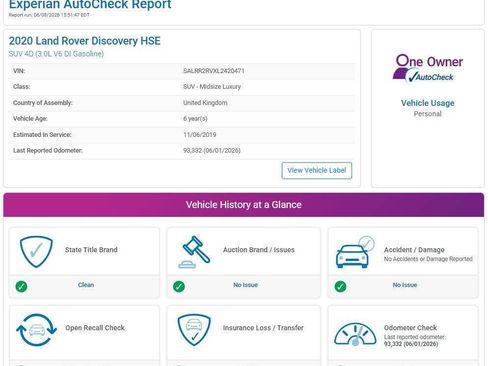Click No Issue under Accident / Damage
This screenshot has height=366, width=488.
[405, 285]
